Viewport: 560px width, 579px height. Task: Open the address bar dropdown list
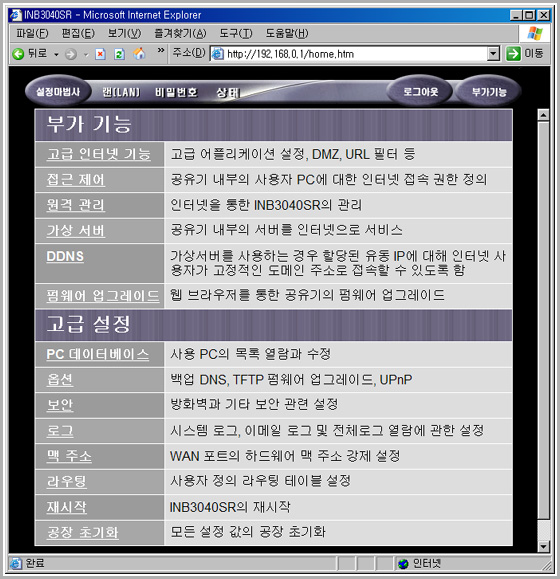pos(493,54)
